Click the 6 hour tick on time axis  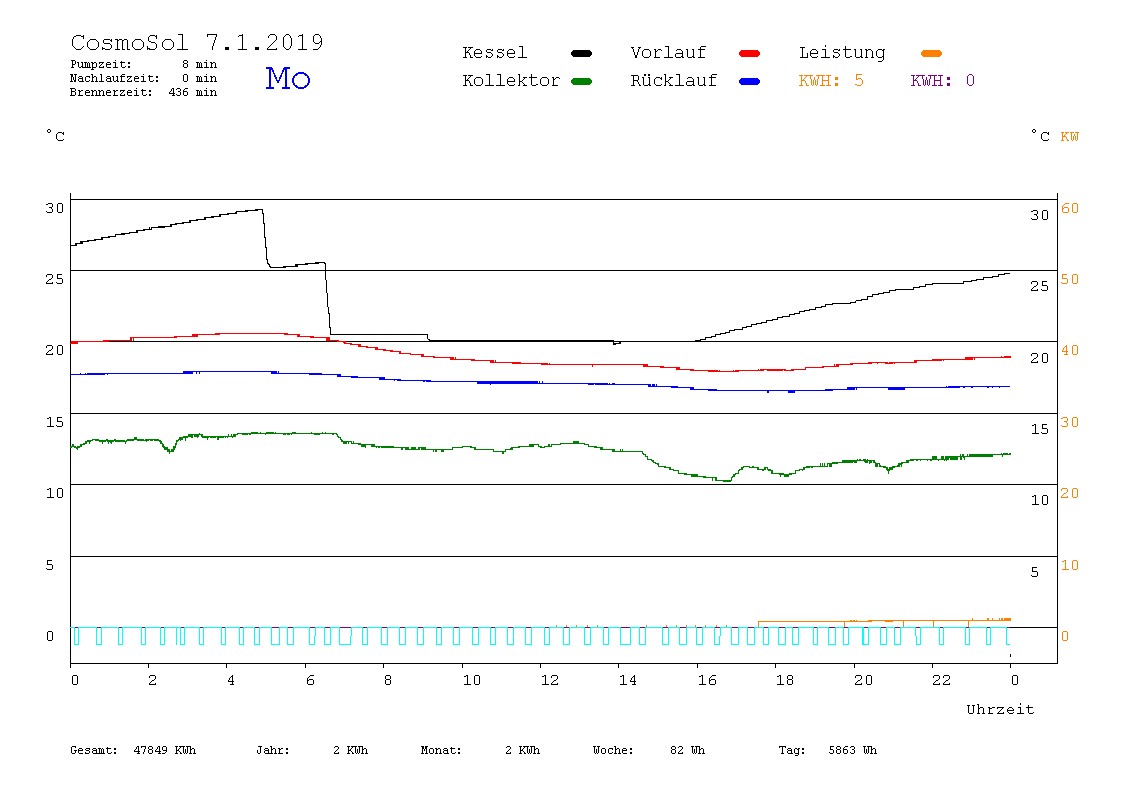click(x=310, y=680)
